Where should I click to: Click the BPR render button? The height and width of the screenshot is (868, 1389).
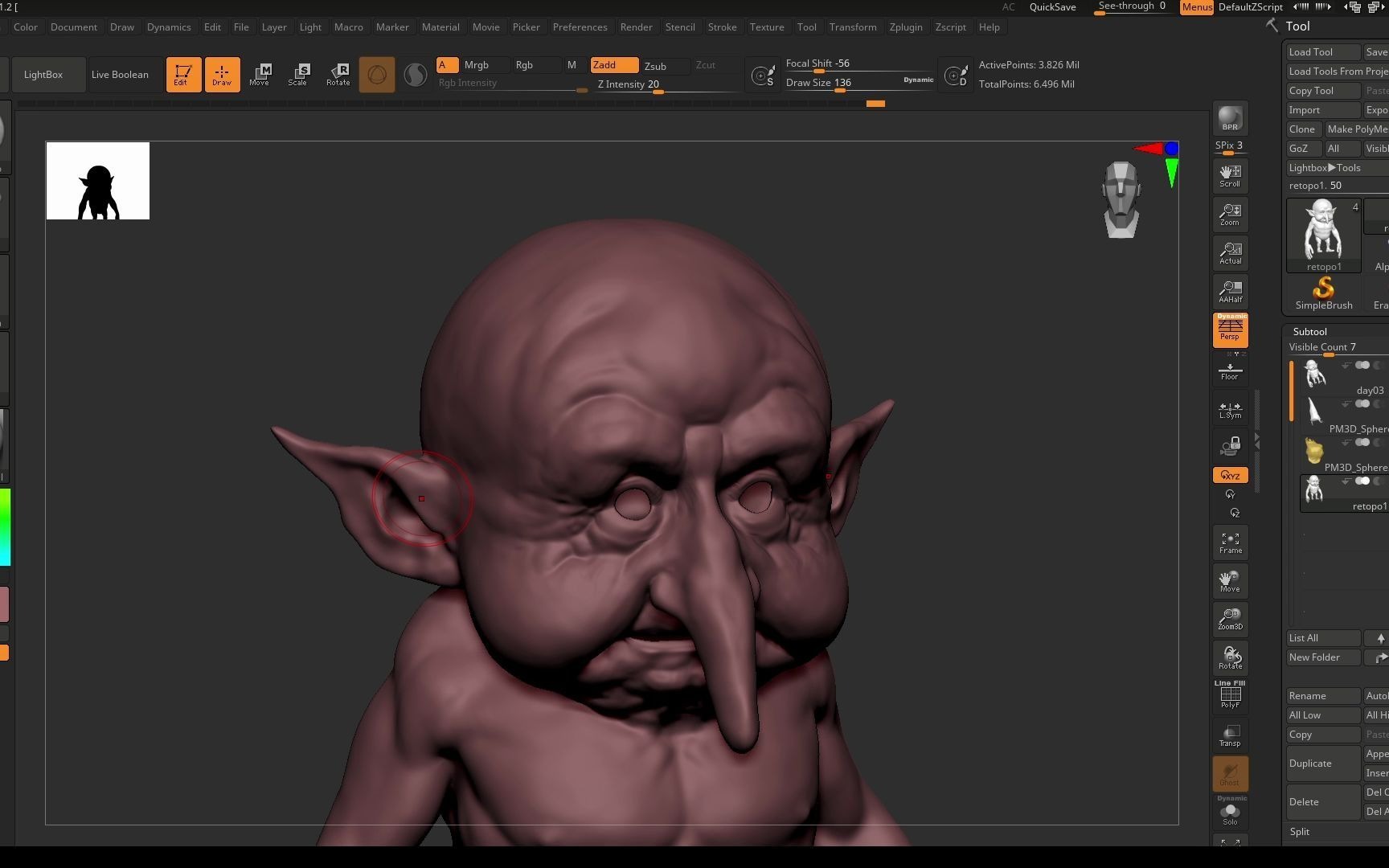coord(1230,119)
